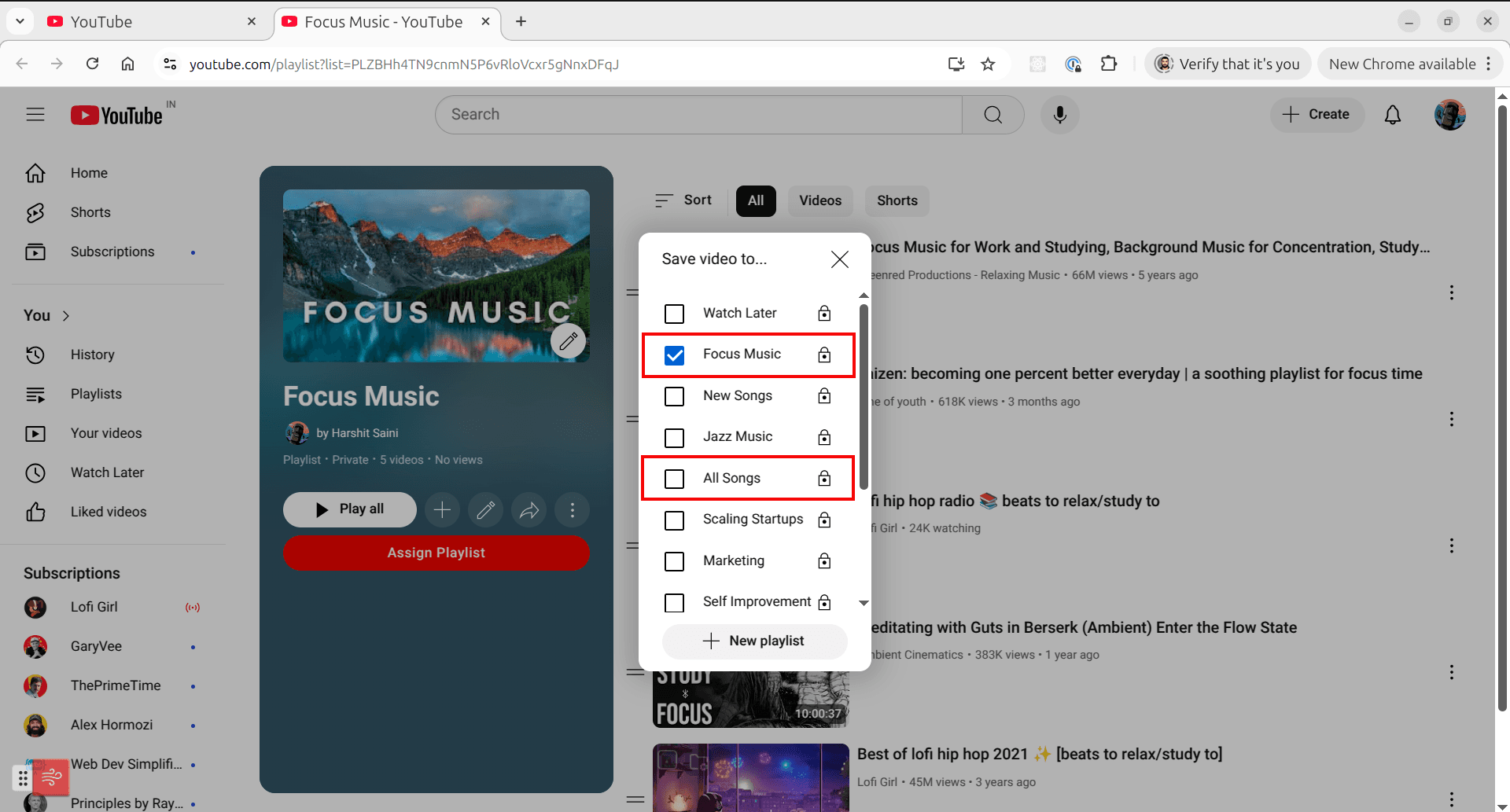
Task: Open the YouTube hamburger guide menu
Action: pos(35,115)
